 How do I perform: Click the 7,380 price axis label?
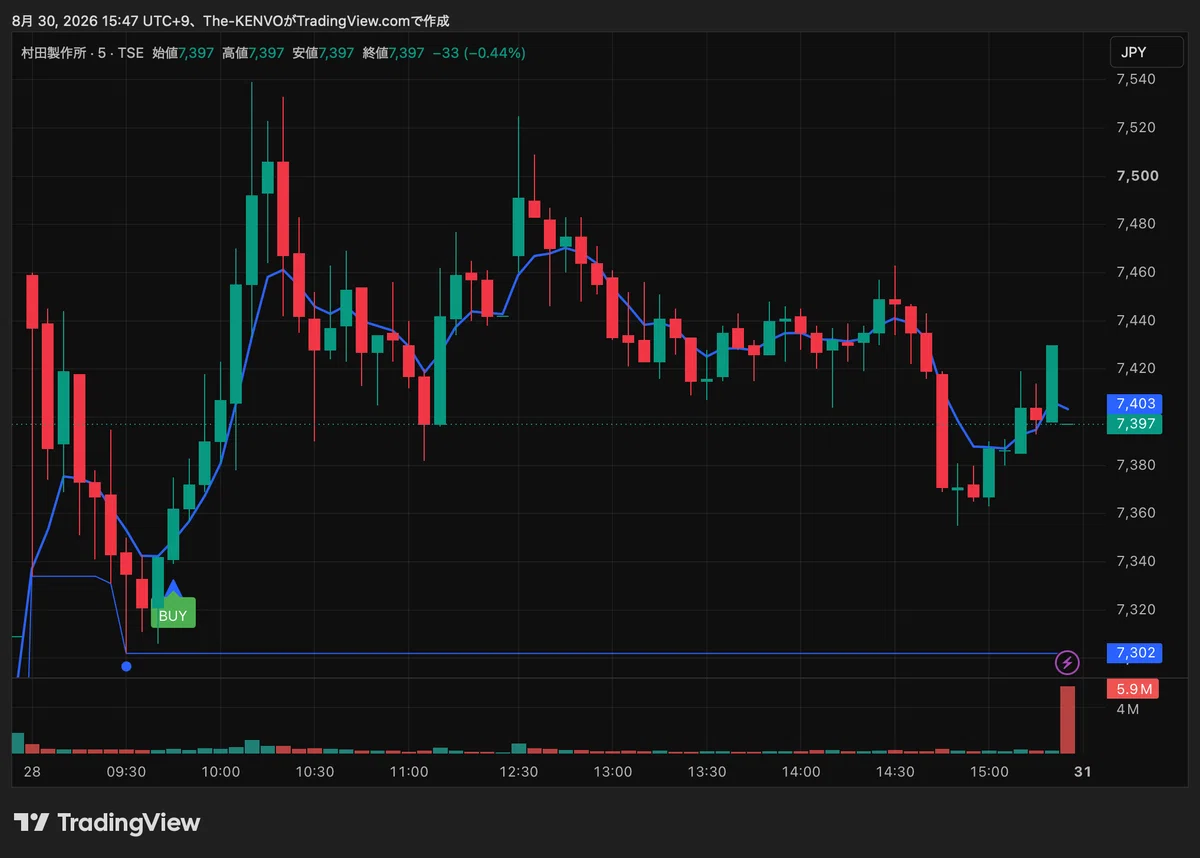tap(1136, 465)
